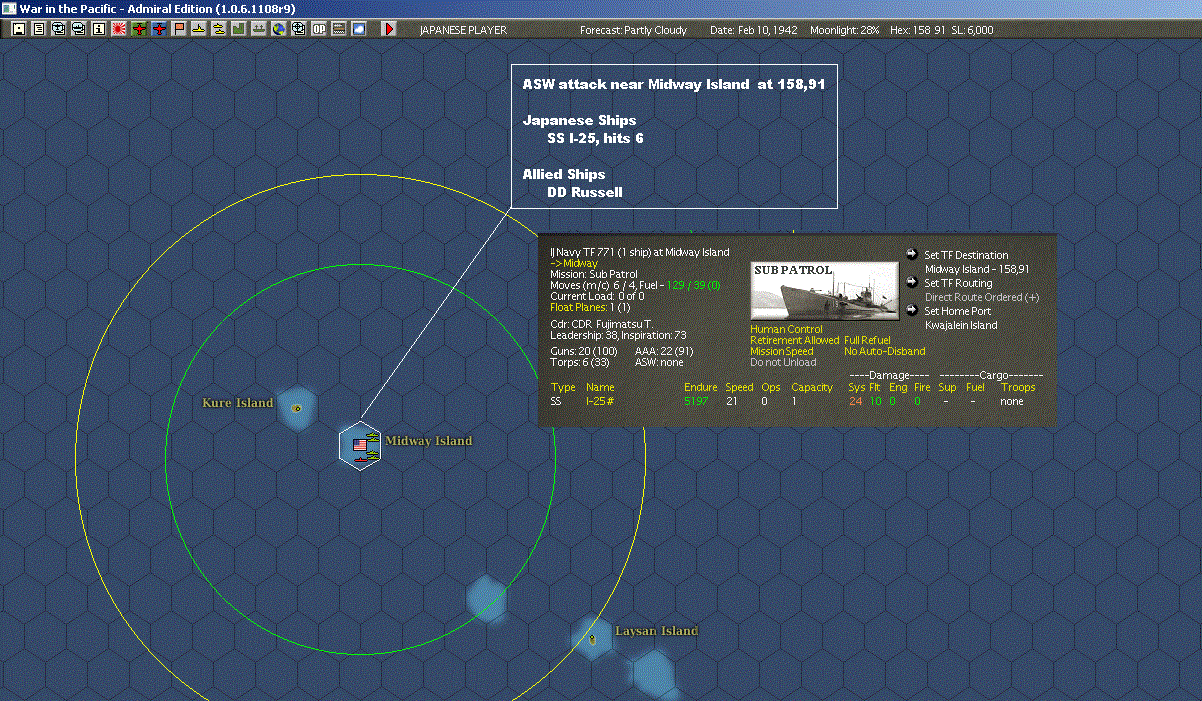Click Kwajalein Island home port text

pos(961,325)
